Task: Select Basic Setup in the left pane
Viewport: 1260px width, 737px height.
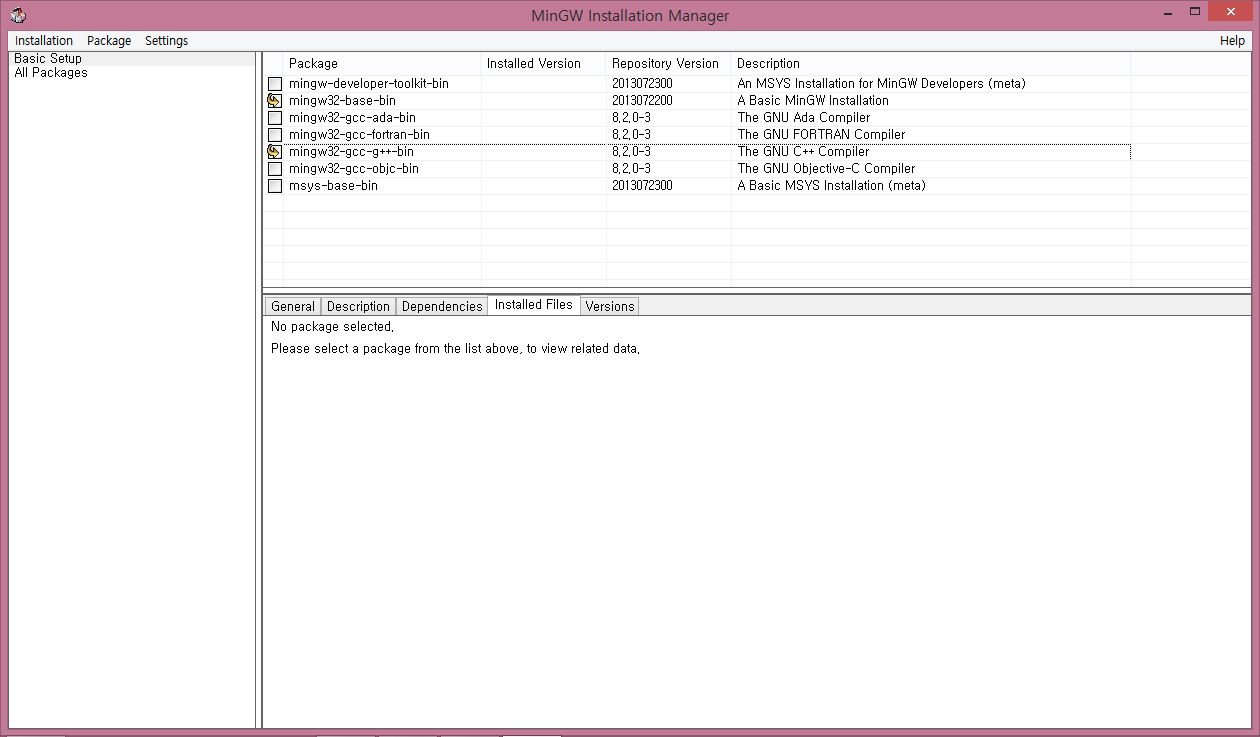Action: (48, 59)
